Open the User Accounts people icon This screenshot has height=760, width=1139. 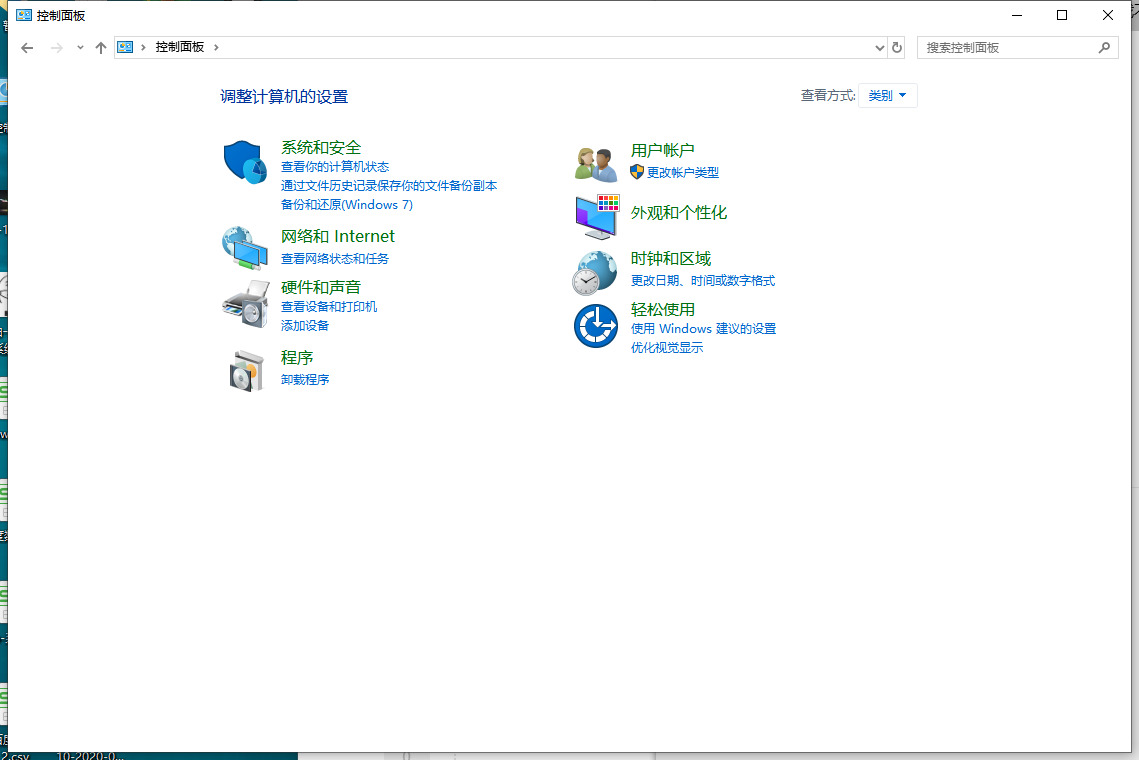(596, 163)
